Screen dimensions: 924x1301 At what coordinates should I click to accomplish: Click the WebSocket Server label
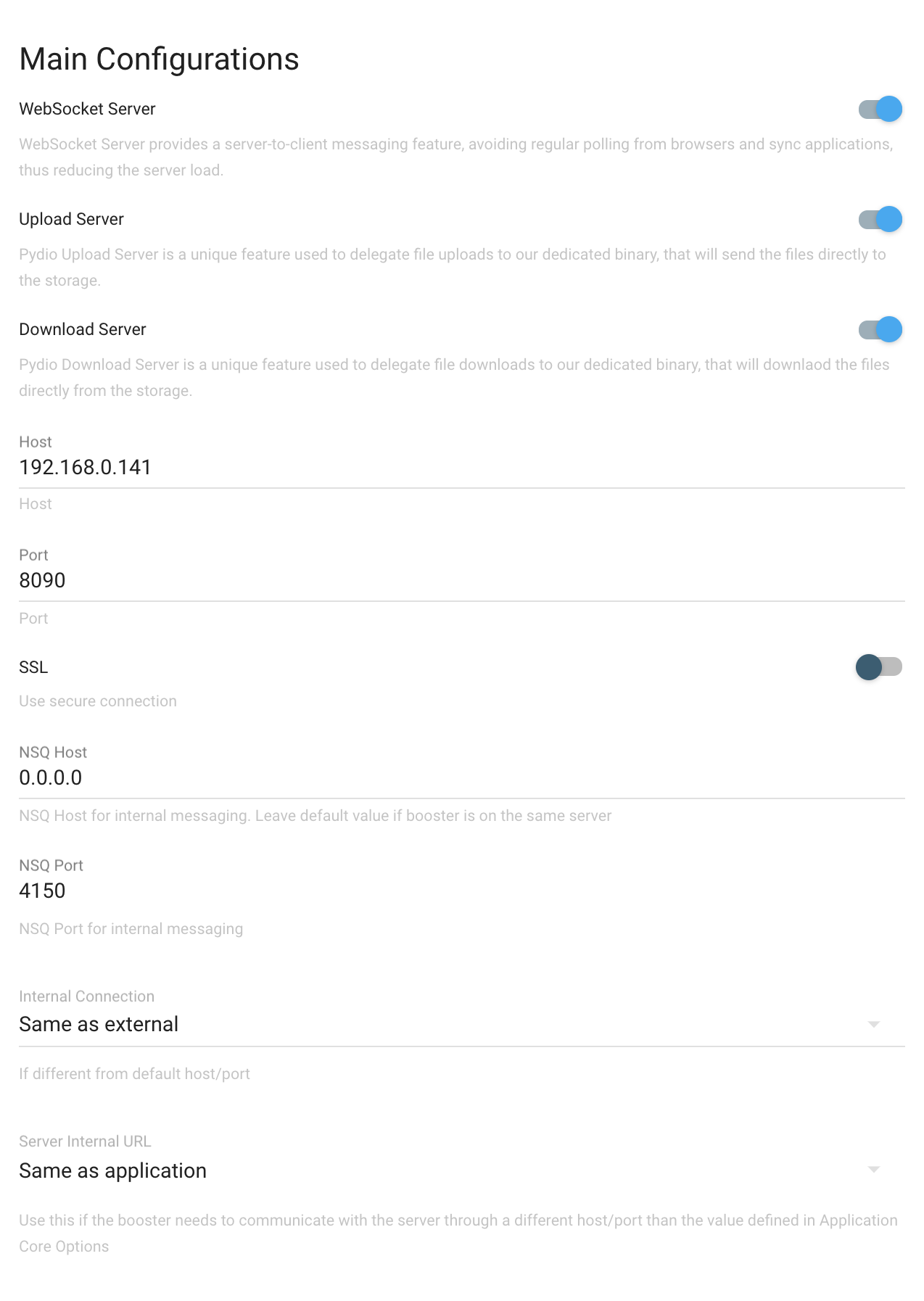87,109
